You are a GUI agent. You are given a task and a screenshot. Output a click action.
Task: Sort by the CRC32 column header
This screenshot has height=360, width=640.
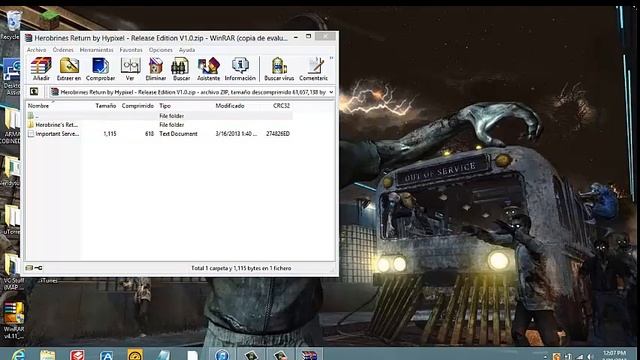pyautogui.click(x=281, y=106)
